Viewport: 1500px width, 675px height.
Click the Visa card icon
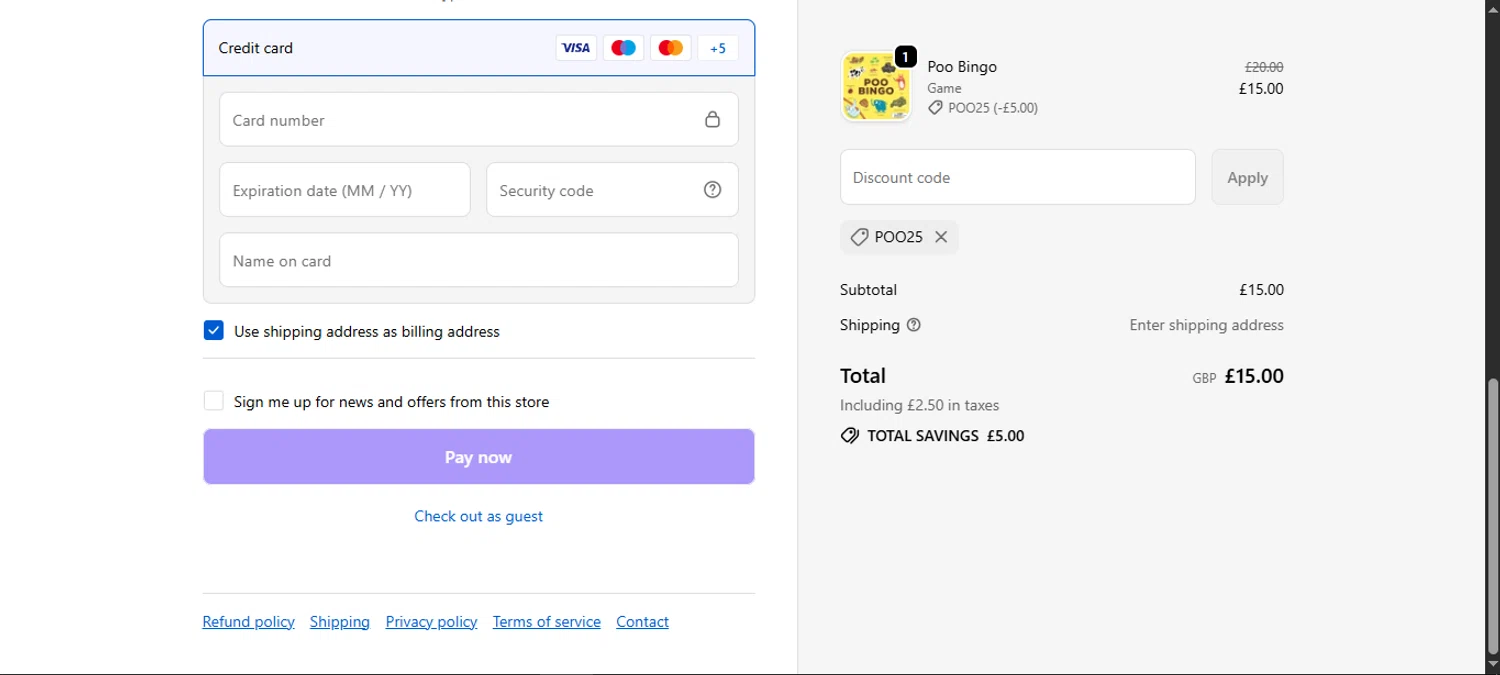click(576, 48)
